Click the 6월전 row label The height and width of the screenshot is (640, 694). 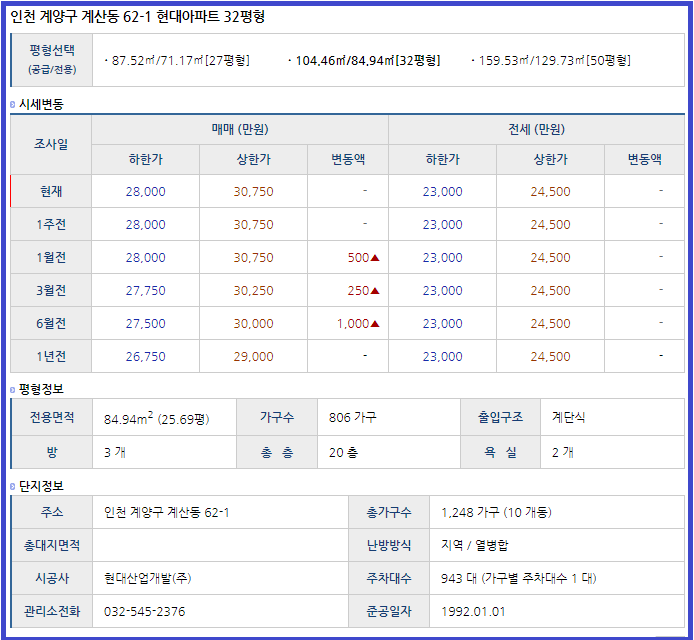[x=51, y=324]
